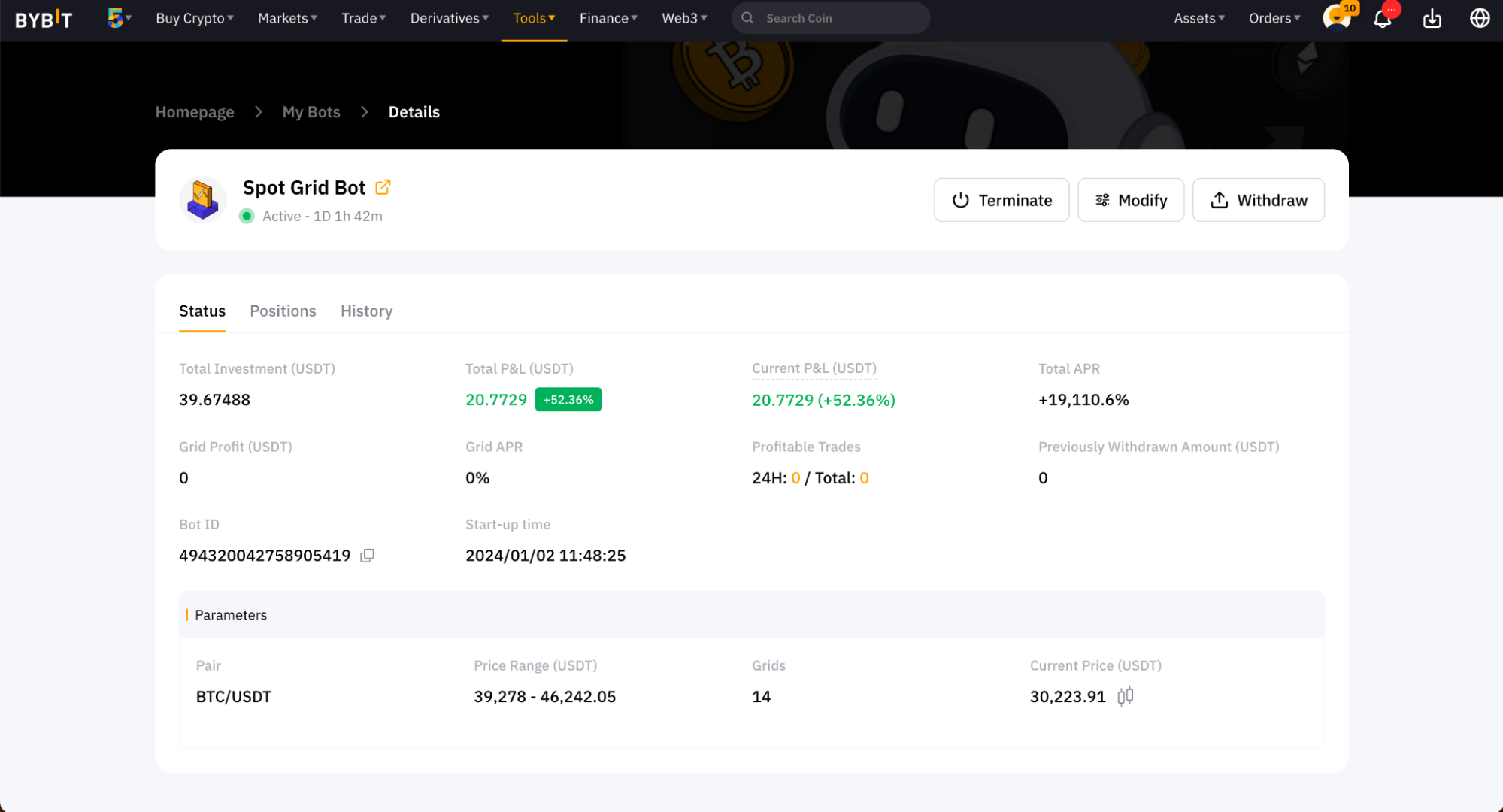Open the language globe icon
Image resolution: width=1503 pixels, height=812 pixels.
tap(1479, 18)
